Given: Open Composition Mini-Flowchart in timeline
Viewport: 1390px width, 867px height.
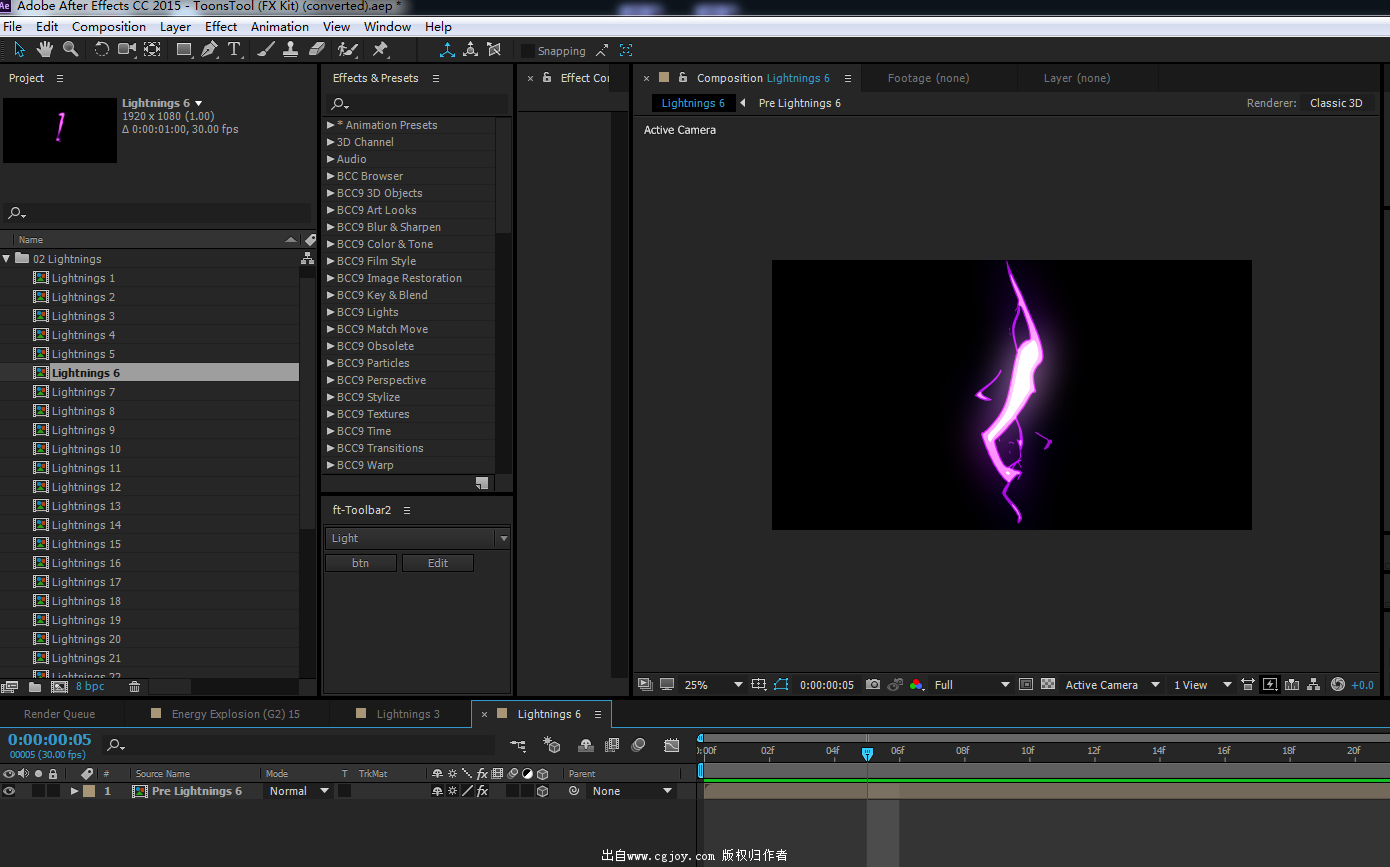Looking at the screenshot, I should tap(518, 745).
